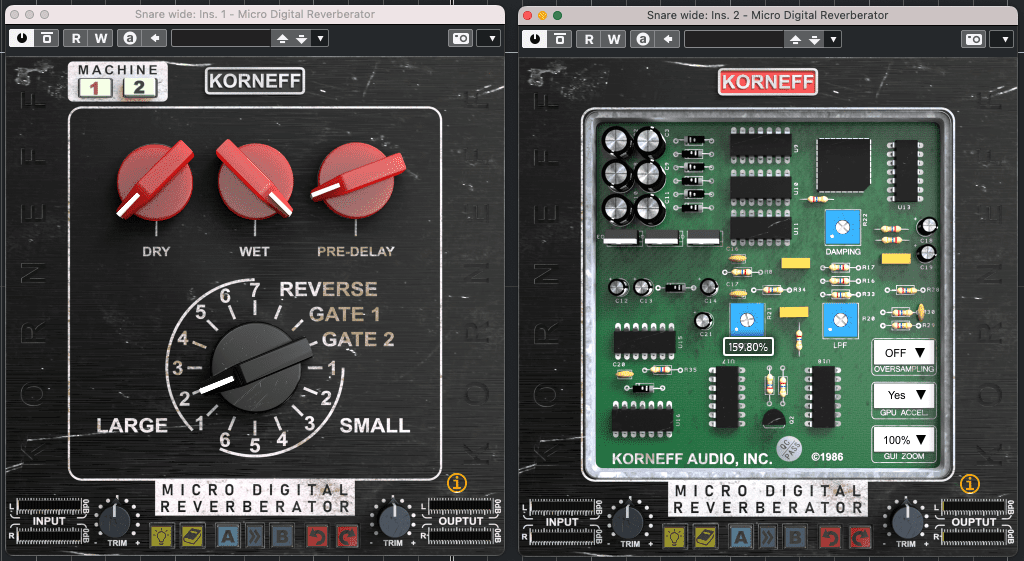
Task: Click bypass icon in Ins. 1 window toolbar
Action: click(x=47, y=39)
